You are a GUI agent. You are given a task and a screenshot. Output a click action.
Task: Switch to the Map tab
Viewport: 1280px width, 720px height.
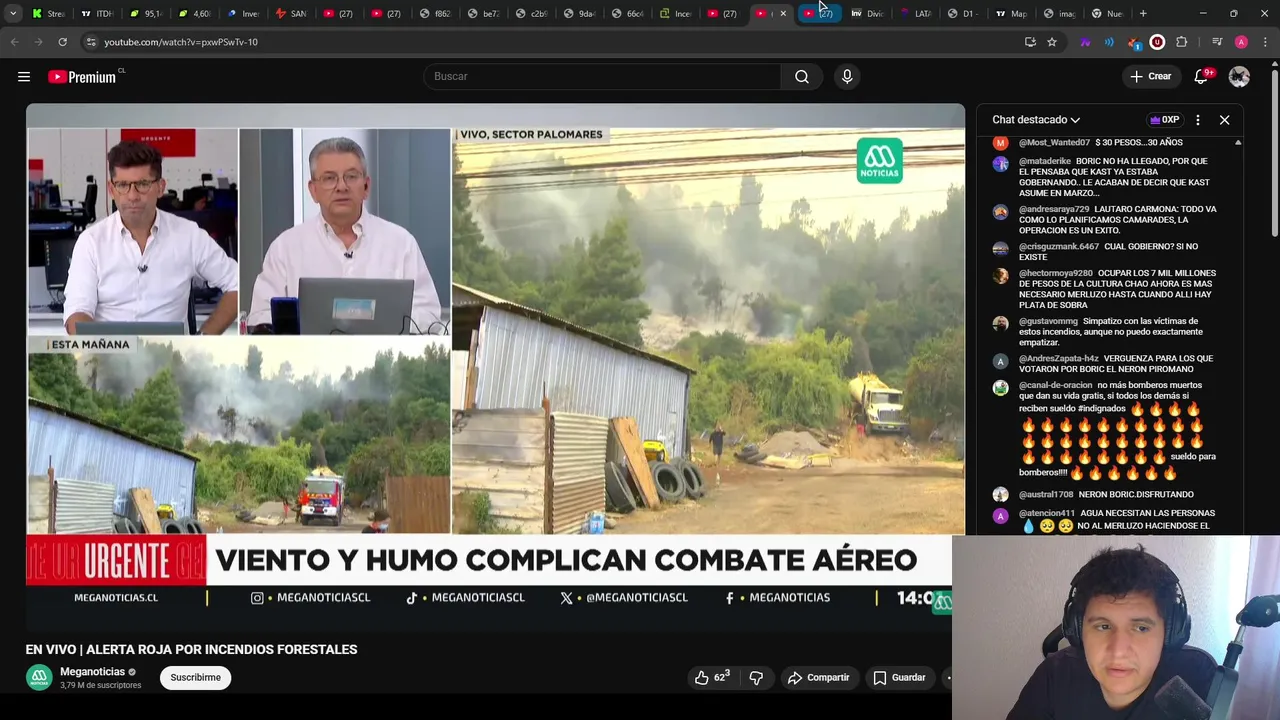pos(1011,14)
